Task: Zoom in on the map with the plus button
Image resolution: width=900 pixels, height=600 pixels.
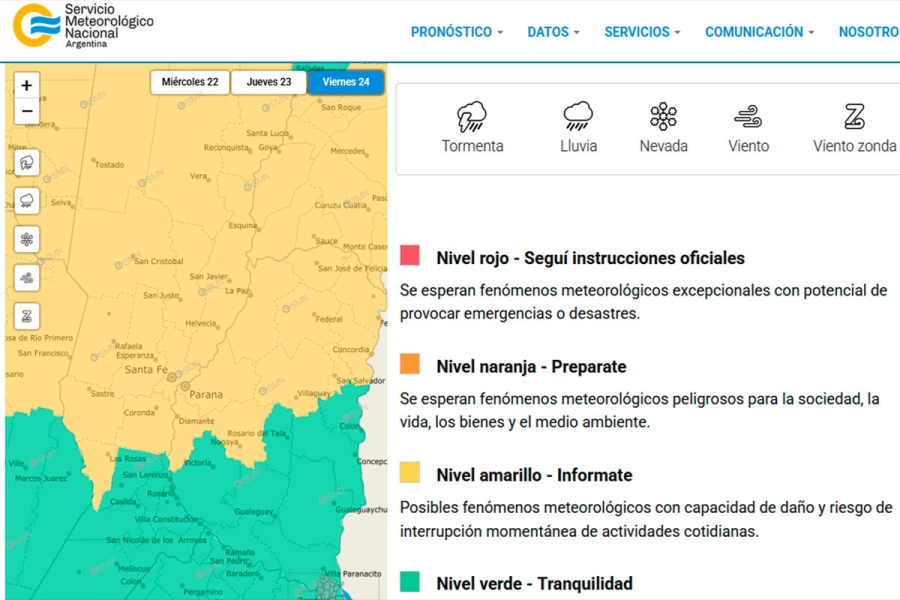Action: pos(27,86)
